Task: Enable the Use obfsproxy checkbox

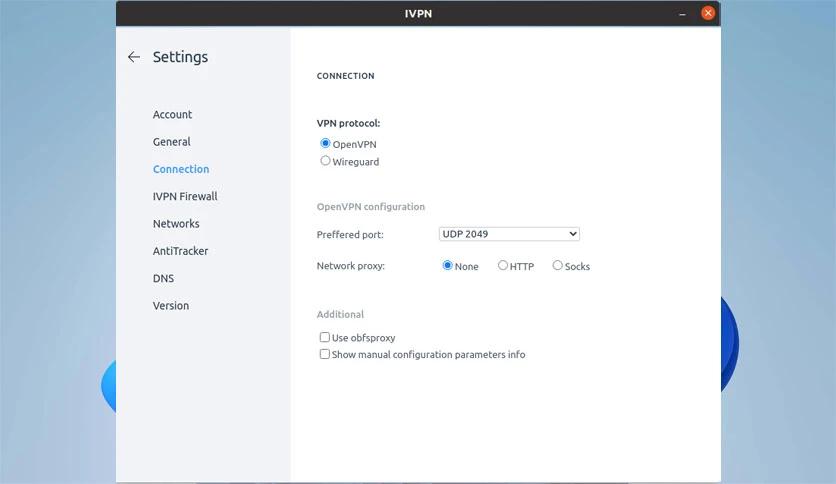Action: click(x=324, y=337)
